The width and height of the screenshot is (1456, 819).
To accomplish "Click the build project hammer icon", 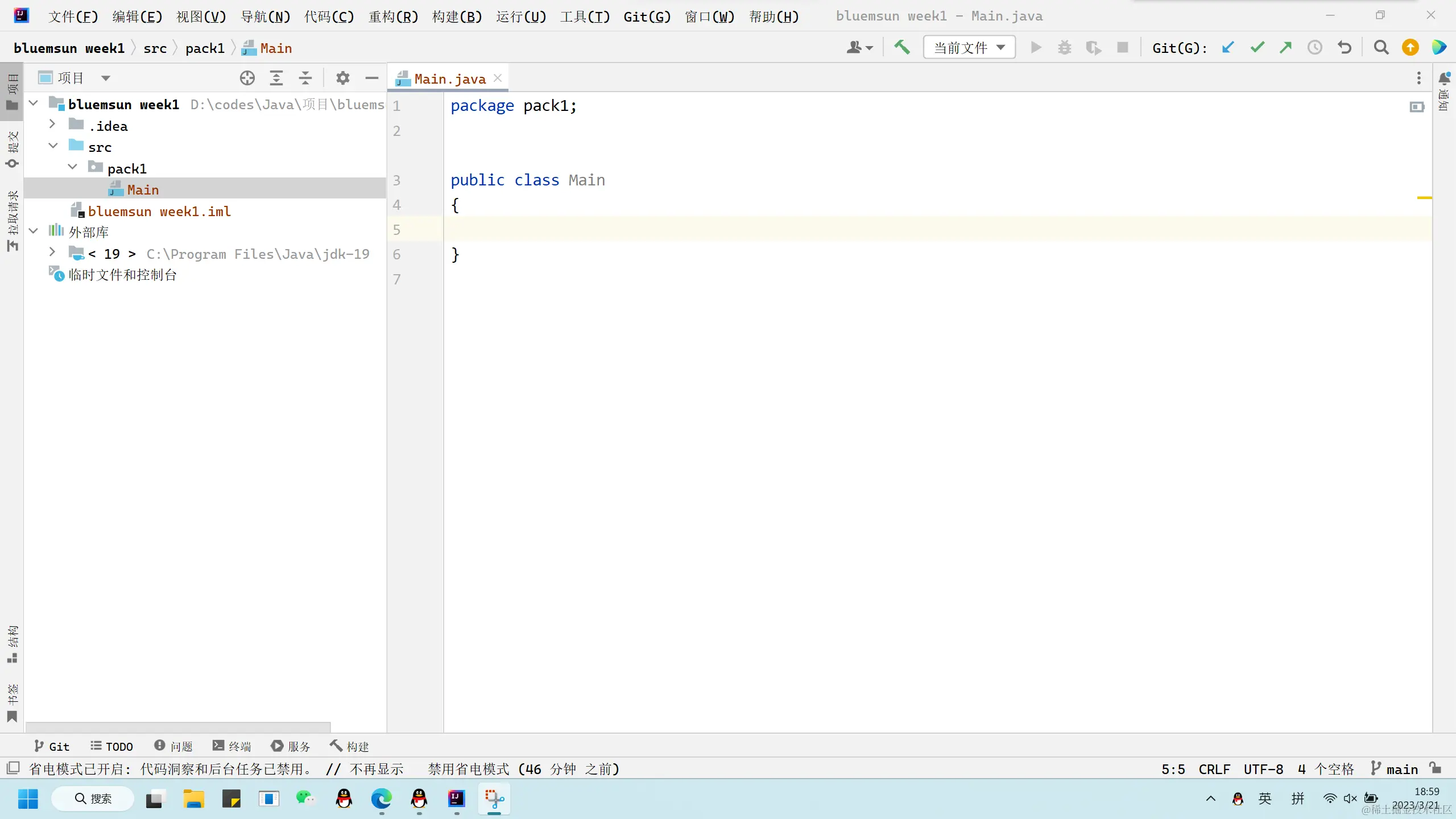I will tap(902, 48).
